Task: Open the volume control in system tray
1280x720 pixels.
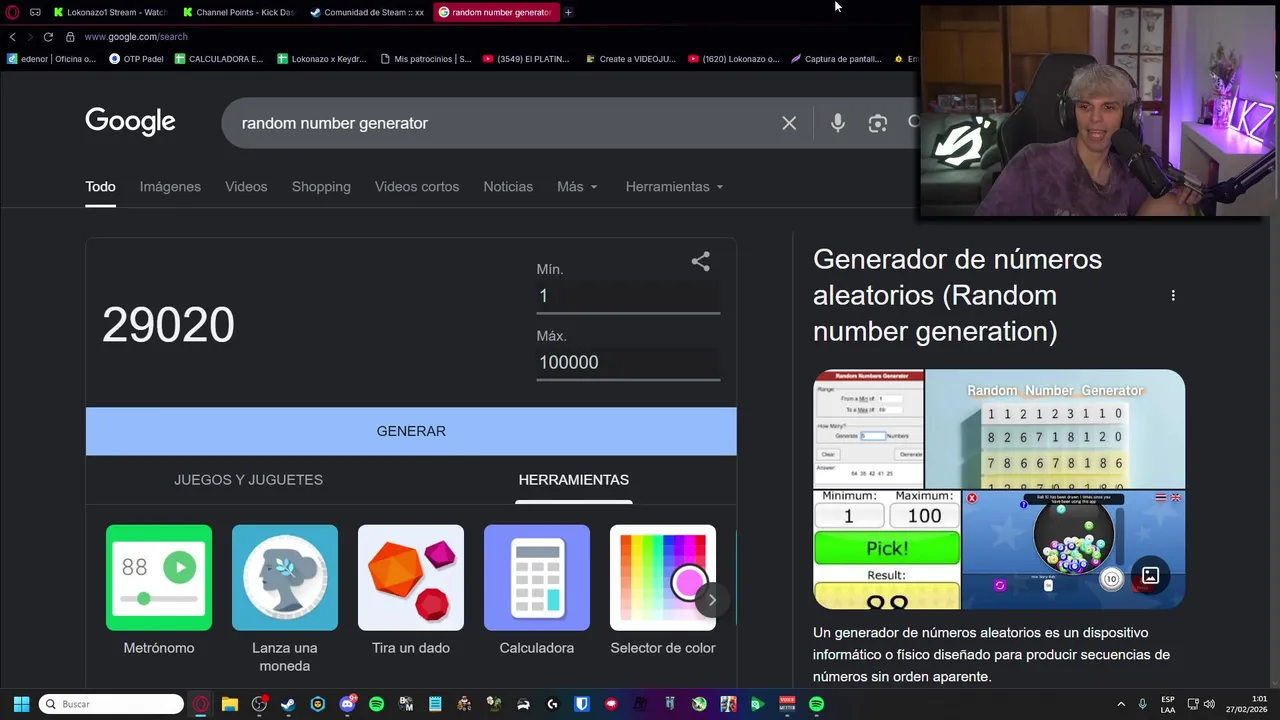Action: point(1208,704)
